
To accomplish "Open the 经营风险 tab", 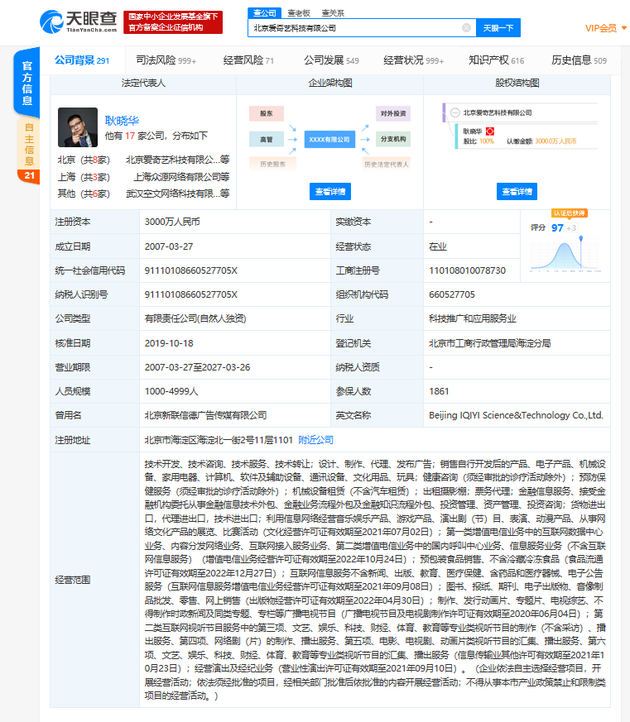I will (x=248, y=60).
